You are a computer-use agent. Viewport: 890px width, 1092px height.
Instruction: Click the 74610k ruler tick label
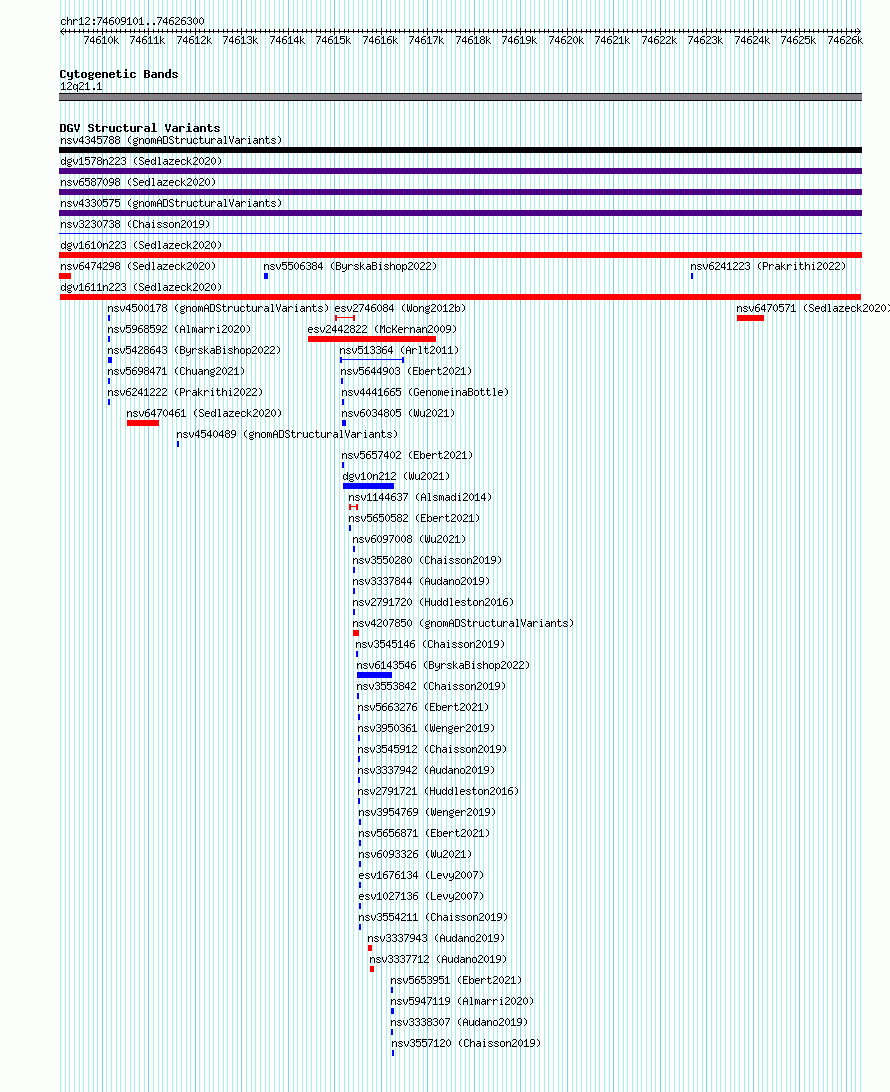[101, 40]
